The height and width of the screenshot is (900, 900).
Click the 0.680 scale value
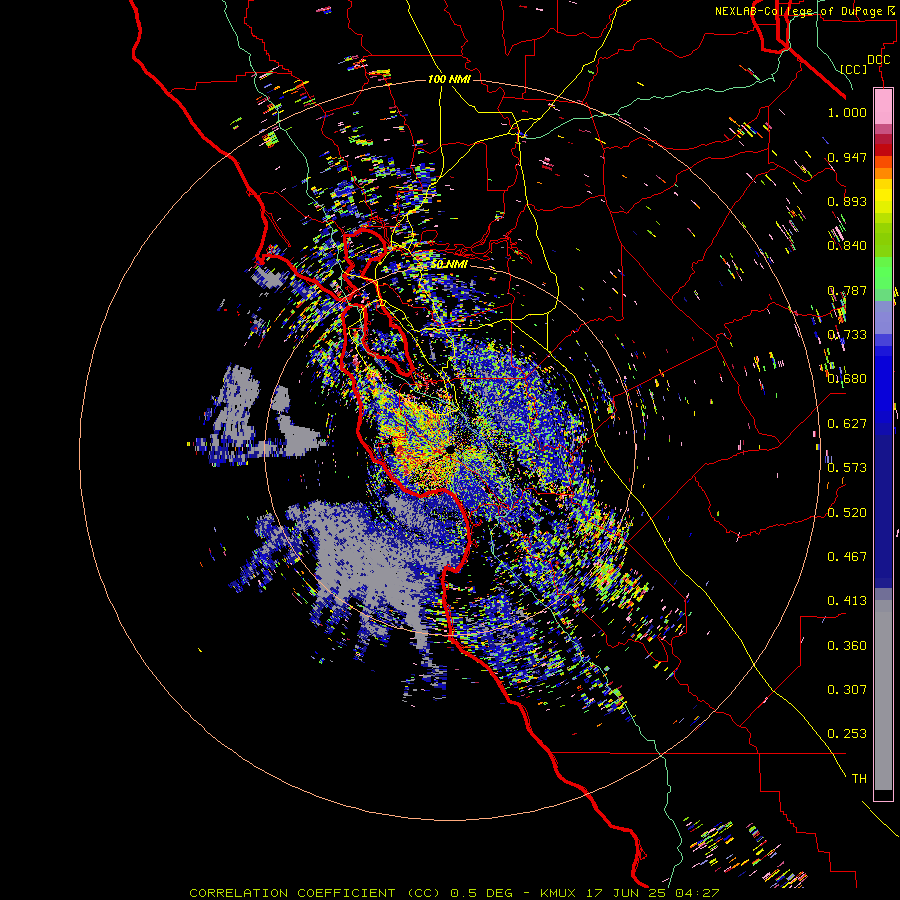847,379
